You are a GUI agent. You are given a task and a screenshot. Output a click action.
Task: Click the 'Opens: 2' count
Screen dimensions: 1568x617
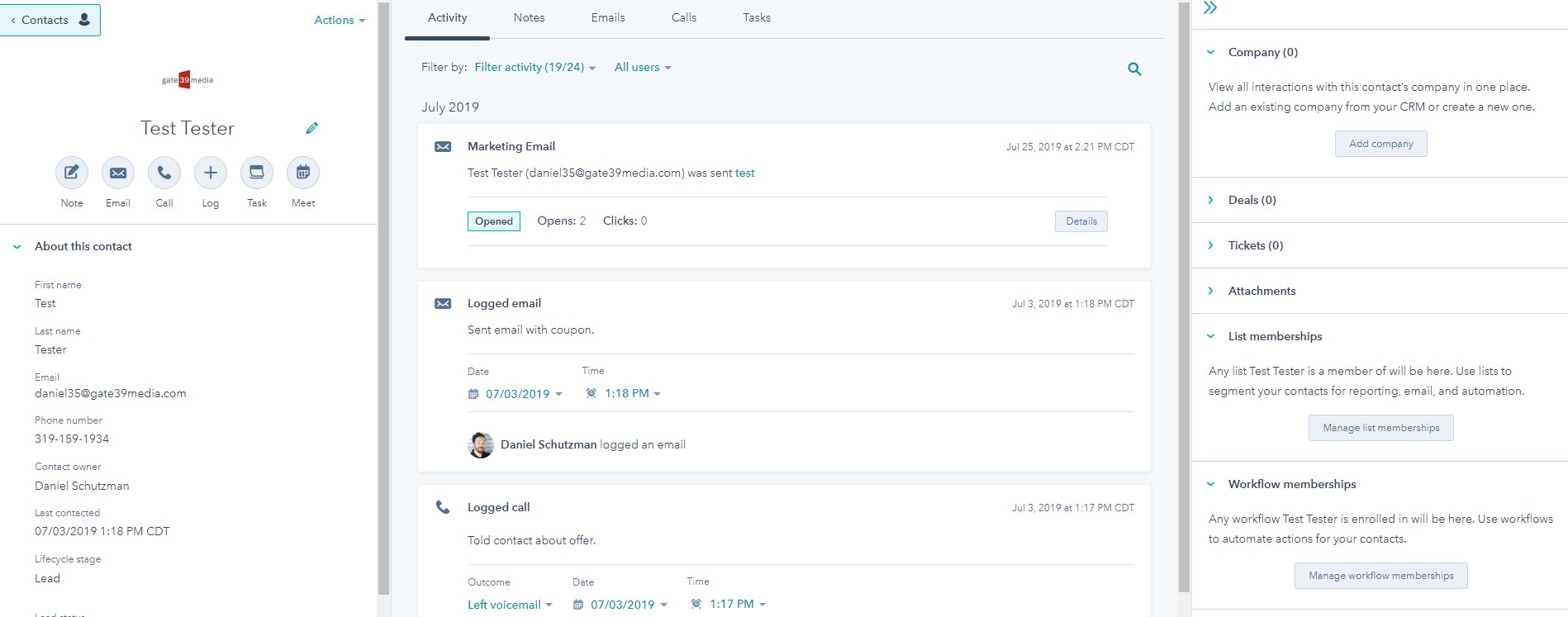pyautogui.click(x=562, y=221)
